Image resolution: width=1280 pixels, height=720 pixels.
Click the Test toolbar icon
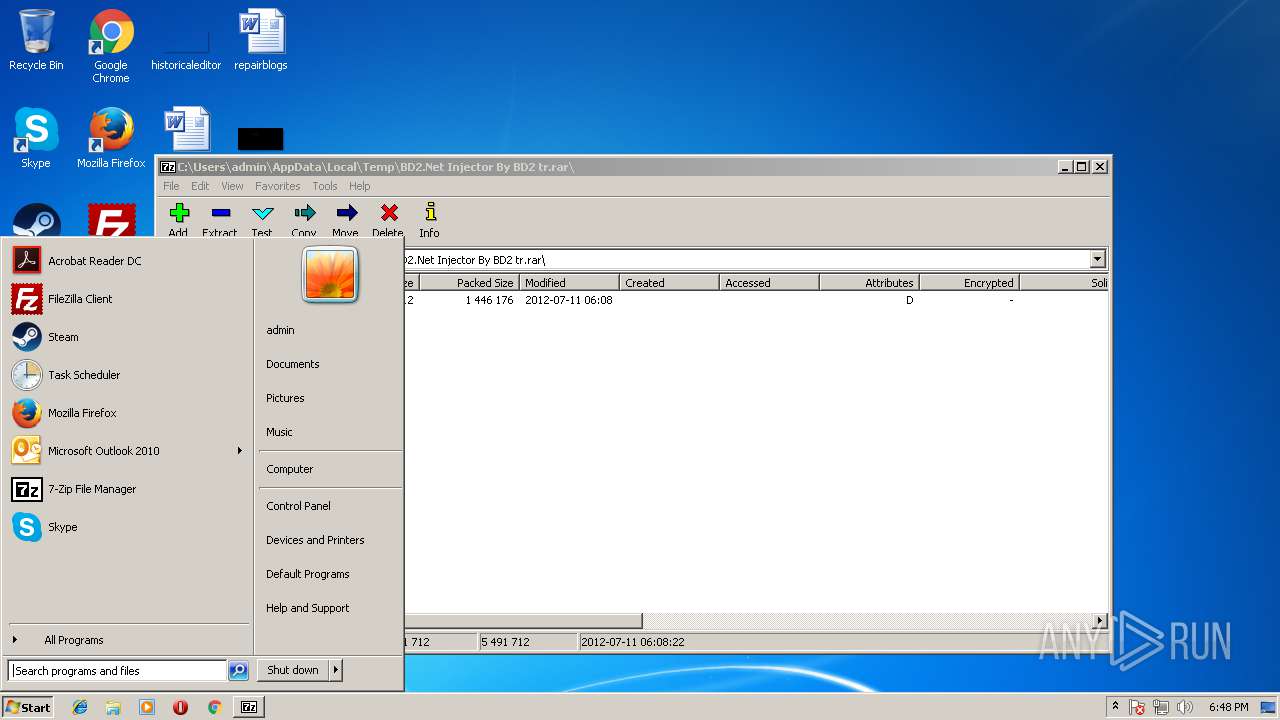262,213
